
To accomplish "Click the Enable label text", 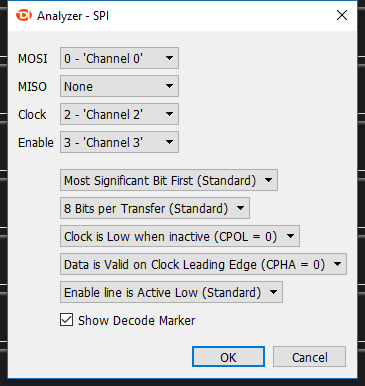I will 36,143.
